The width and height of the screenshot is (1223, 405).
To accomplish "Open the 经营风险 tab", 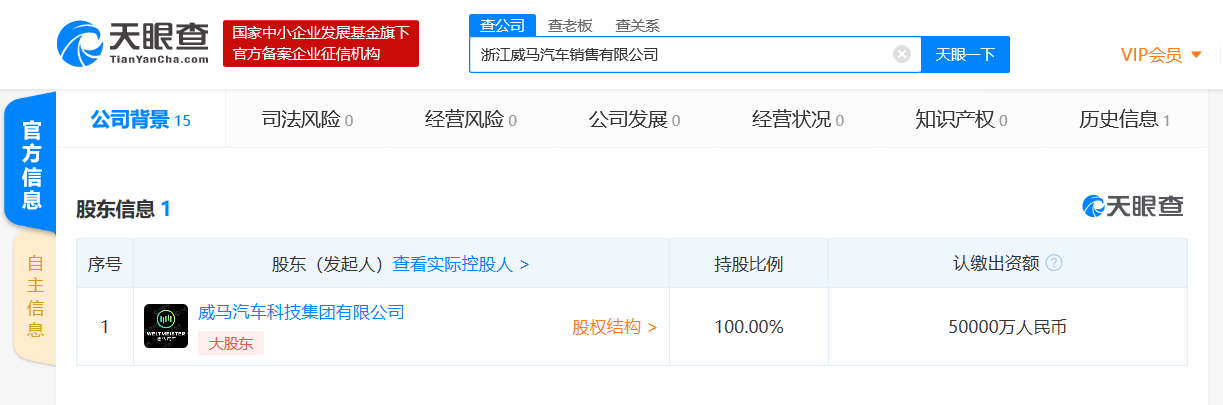I will (x=471, y=120).
